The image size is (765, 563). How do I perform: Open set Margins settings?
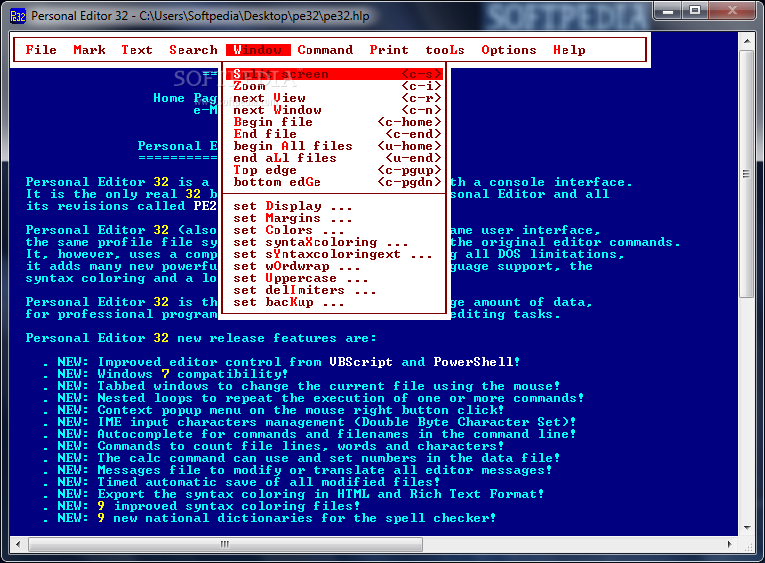[334, 218]
